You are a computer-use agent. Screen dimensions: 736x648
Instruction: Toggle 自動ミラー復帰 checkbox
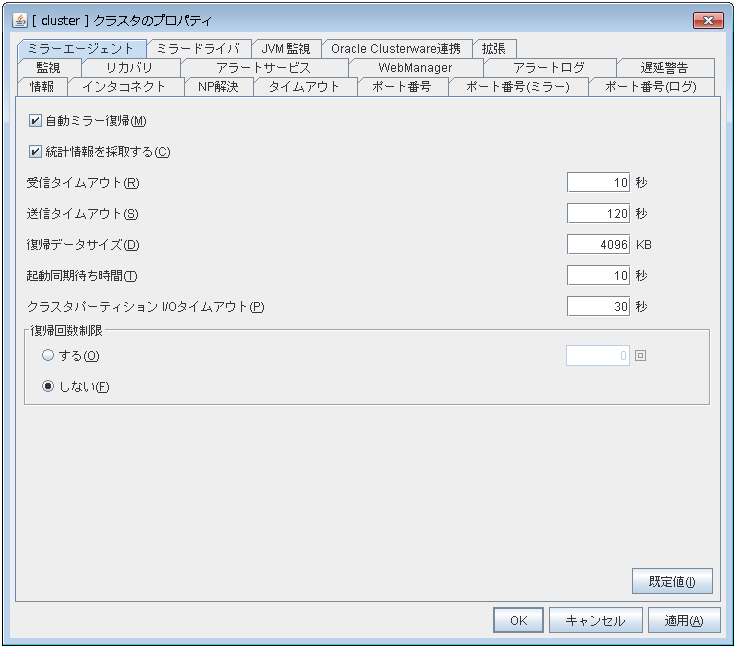tap(35, 121)
